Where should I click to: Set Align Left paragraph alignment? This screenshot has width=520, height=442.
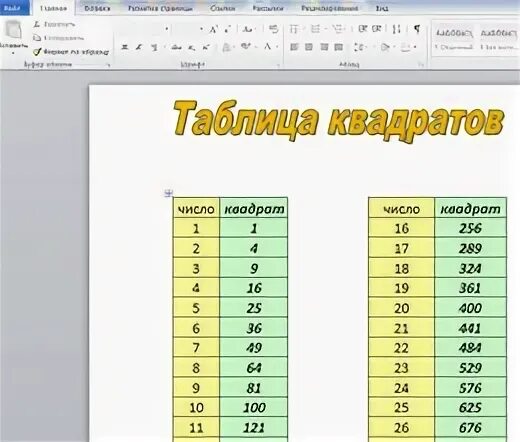[294, 47]
